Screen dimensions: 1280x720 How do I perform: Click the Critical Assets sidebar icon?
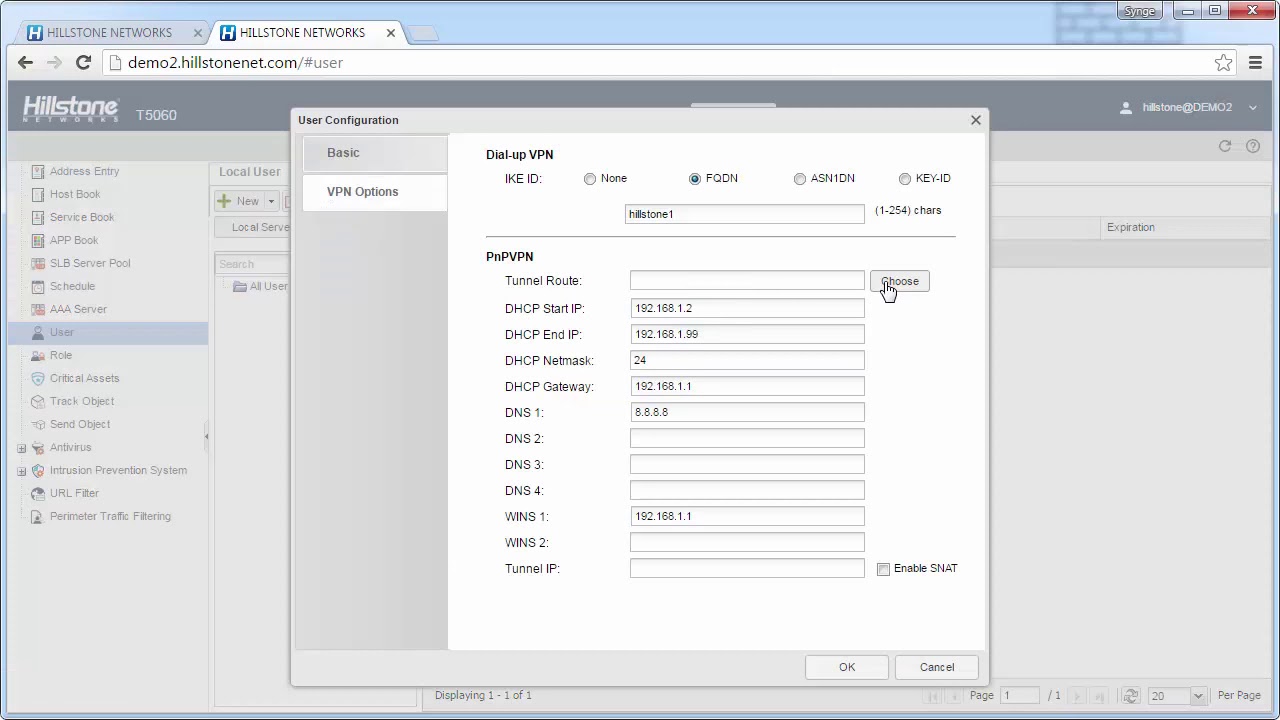38,378
